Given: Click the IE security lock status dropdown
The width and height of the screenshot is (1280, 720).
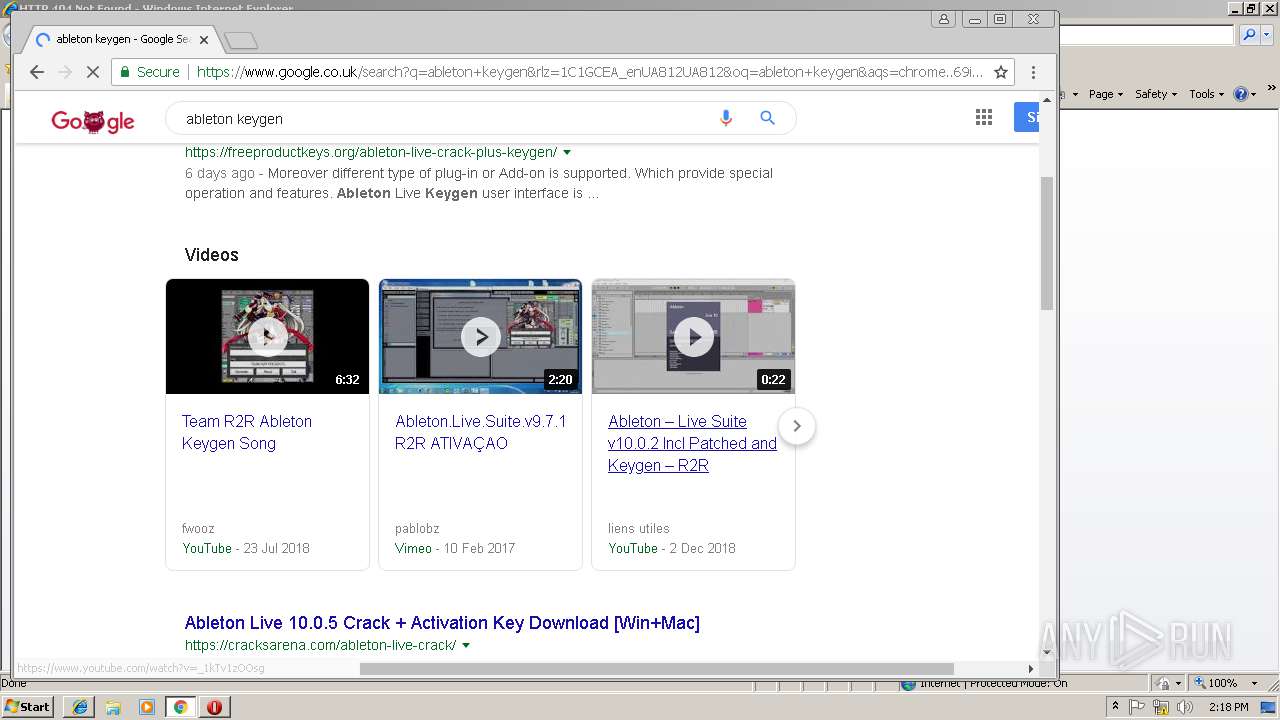Looking at the screenshot, I should [x=1167, y=683].
